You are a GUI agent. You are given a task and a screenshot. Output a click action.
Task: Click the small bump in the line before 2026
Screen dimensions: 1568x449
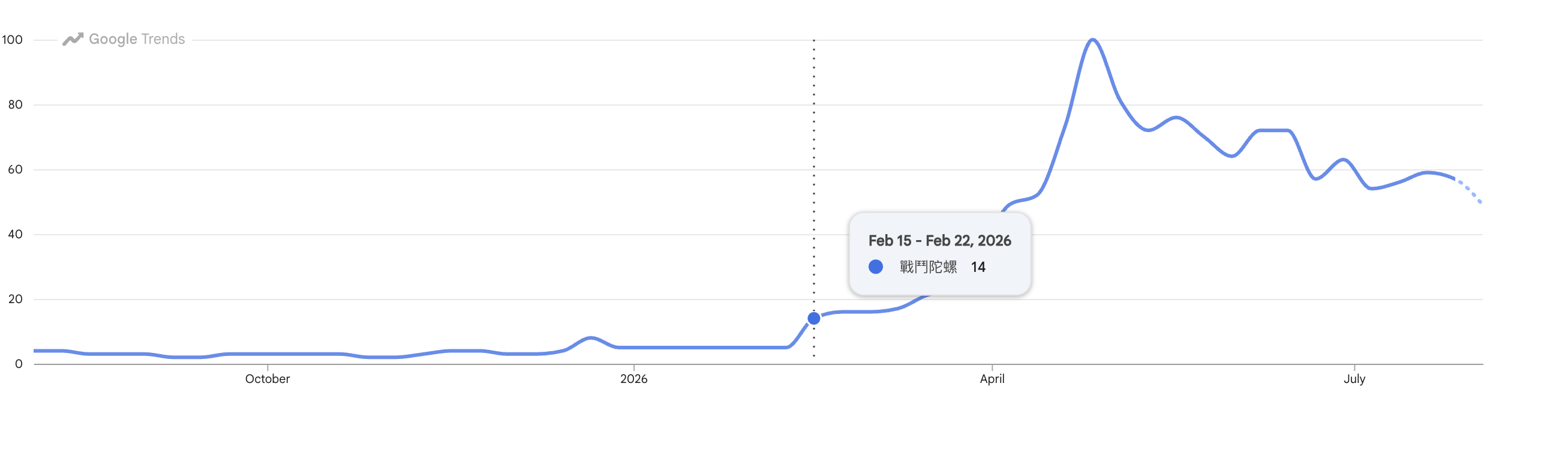coord(590,338)
